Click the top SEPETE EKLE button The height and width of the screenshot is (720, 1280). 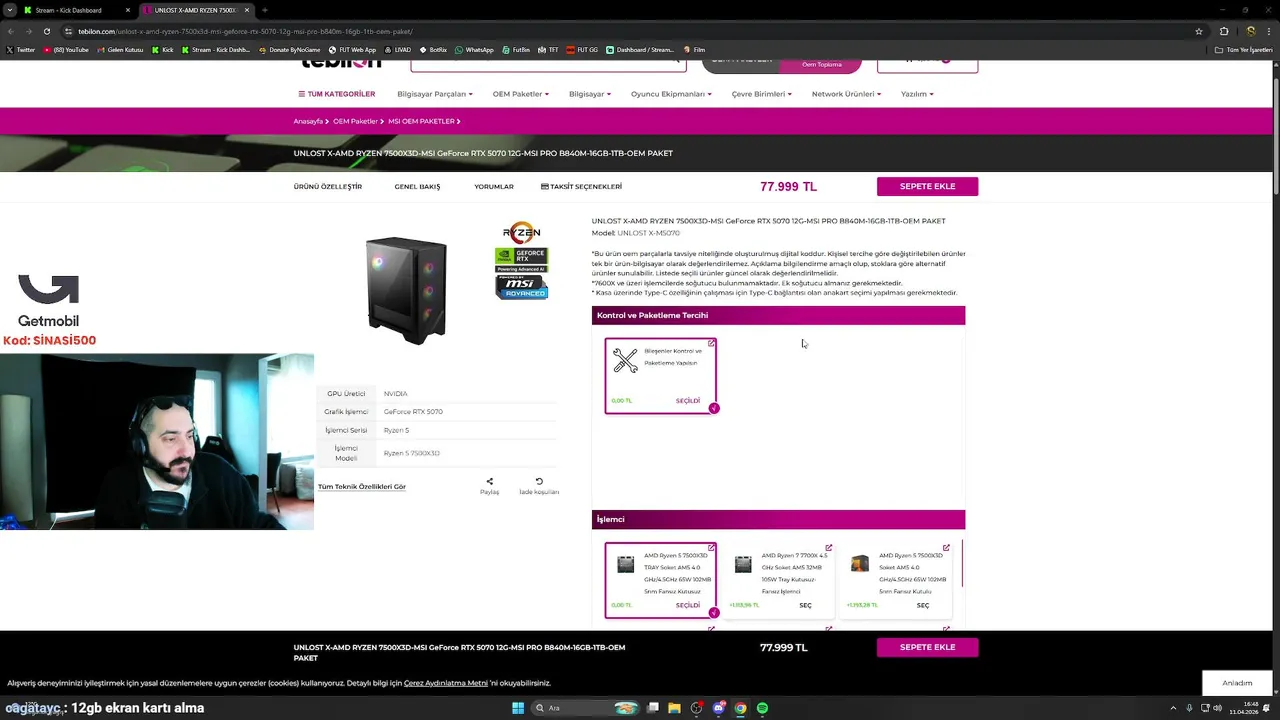pos(927,186)
